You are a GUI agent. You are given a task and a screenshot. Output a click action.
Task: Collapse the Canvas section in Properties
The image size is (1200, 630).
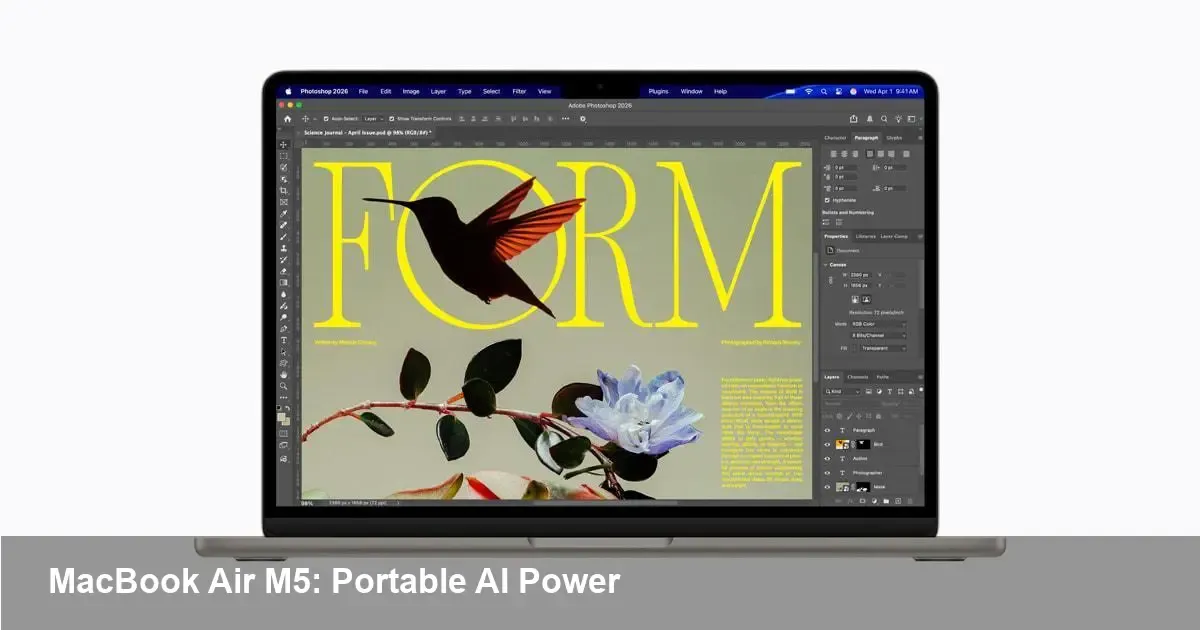click(x=826, y=265)
